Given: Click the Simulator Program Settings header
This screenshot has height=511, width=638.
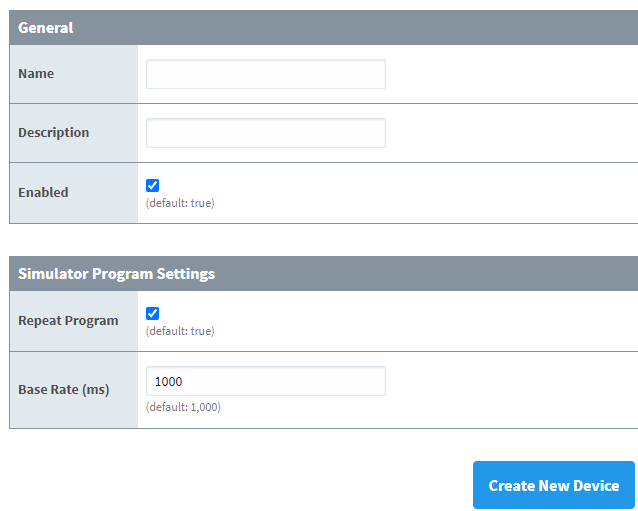Looking at the screenshot, I should pos(116,273).
